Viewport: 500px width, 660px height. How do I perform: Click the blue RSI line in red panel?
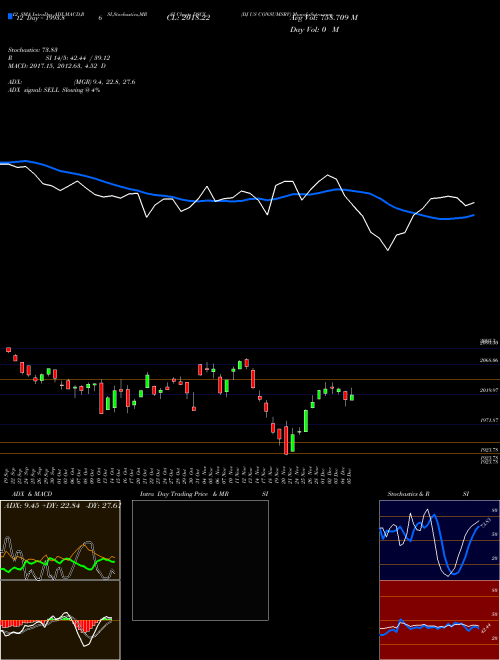(x=429, y=626)
